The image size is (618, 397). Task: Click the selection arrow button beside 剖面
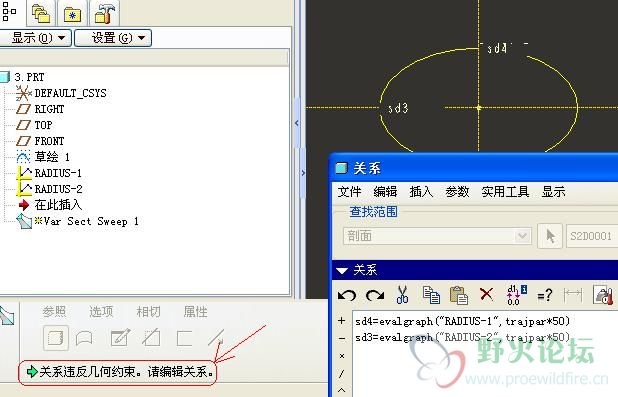coord(550,236)
